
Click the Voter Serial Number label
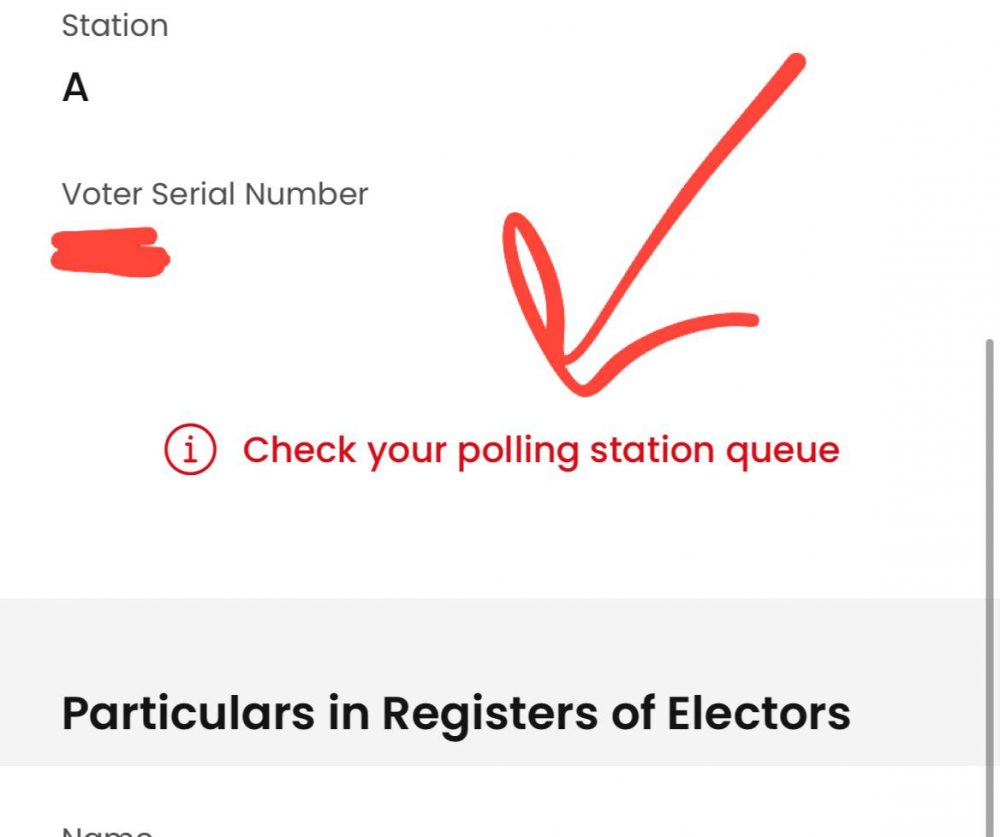coord(215,194)
